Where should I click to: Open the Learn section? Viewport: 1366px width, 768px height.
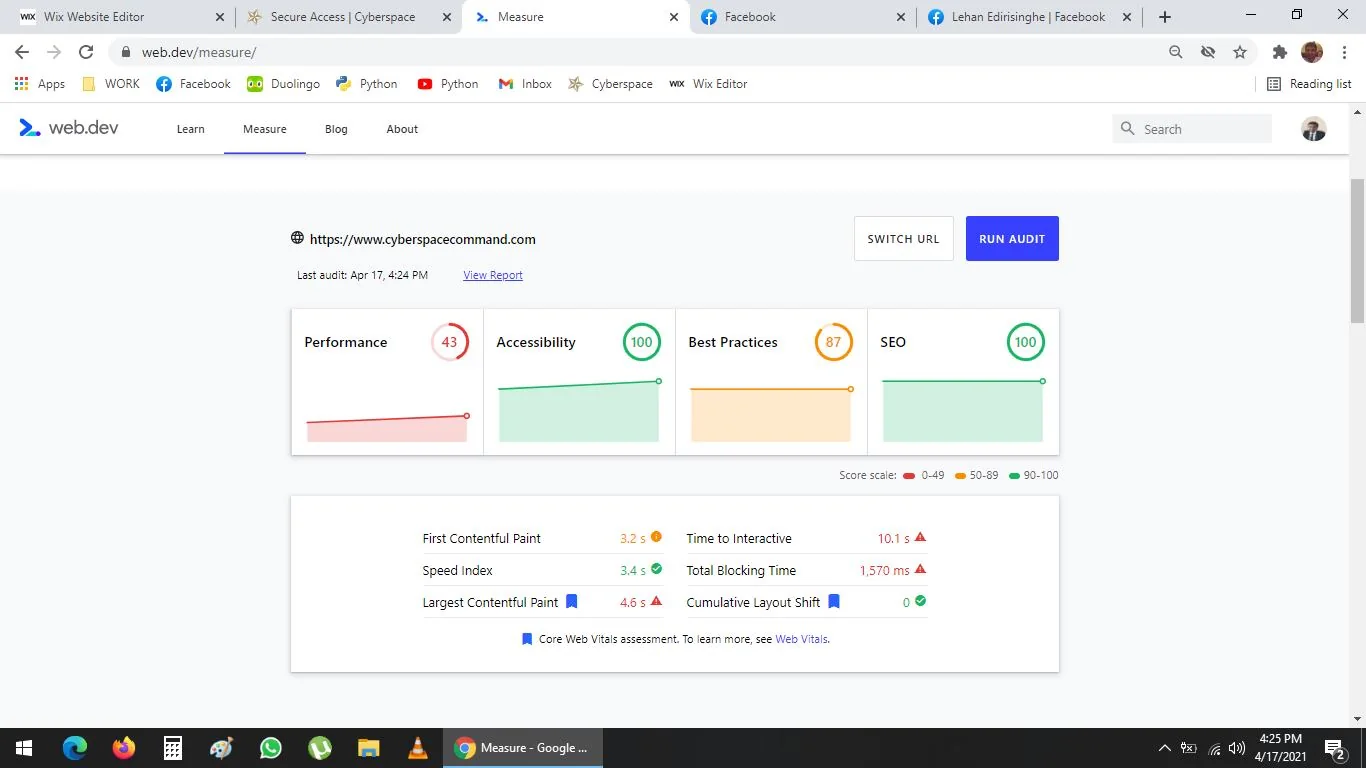point(190,129)
